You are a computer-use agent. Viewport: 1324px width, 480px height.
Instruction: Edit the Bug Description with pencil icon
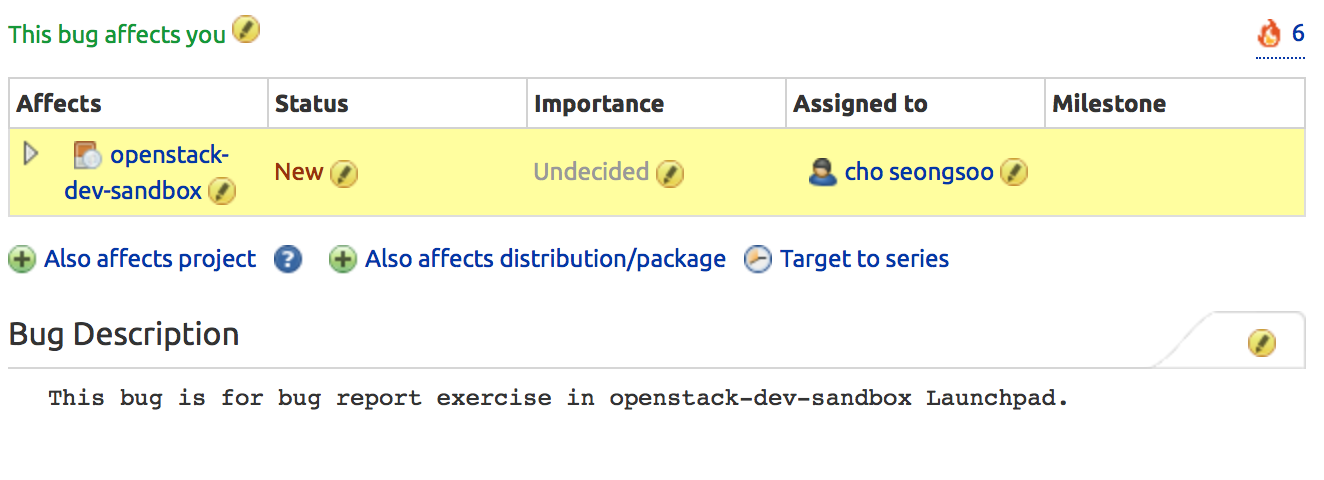(x=1261, y=344)
